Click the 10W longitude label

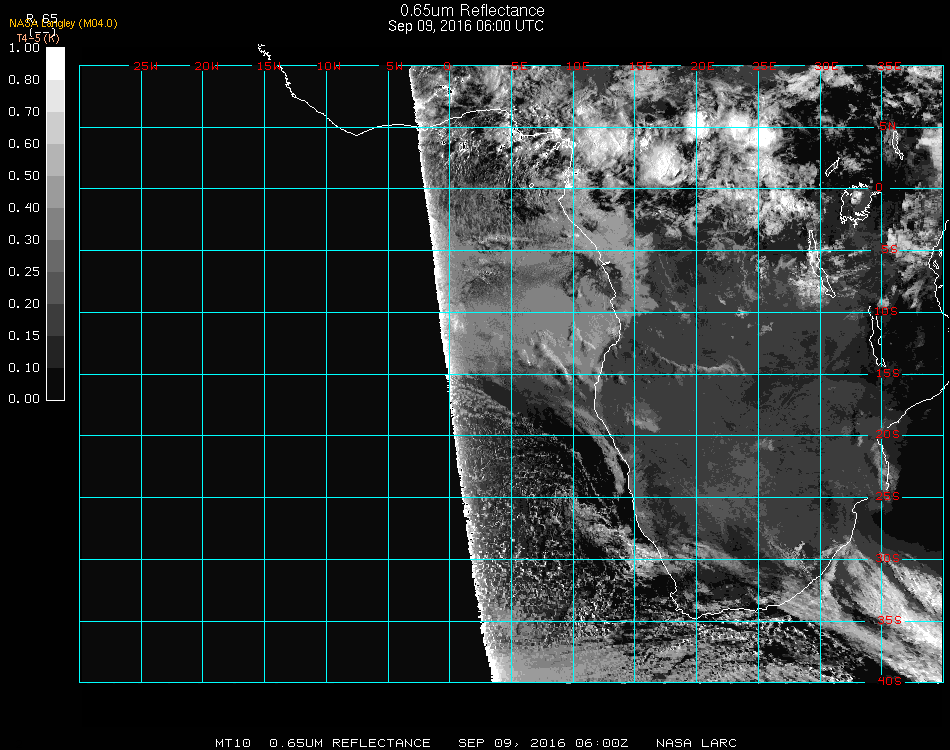pos(329,67)
